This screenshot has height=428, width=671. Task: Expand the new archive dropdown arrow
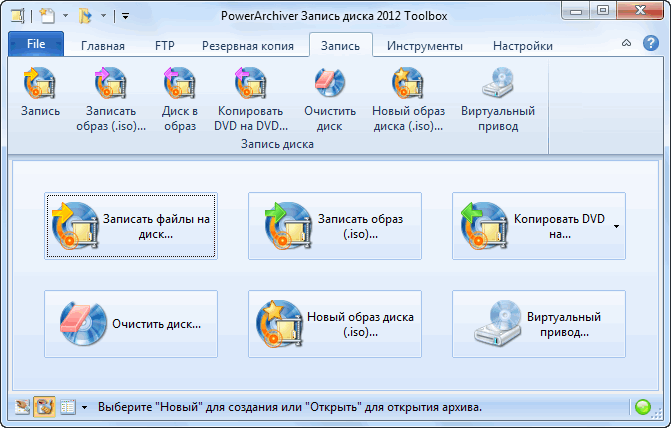pos(65,16)
